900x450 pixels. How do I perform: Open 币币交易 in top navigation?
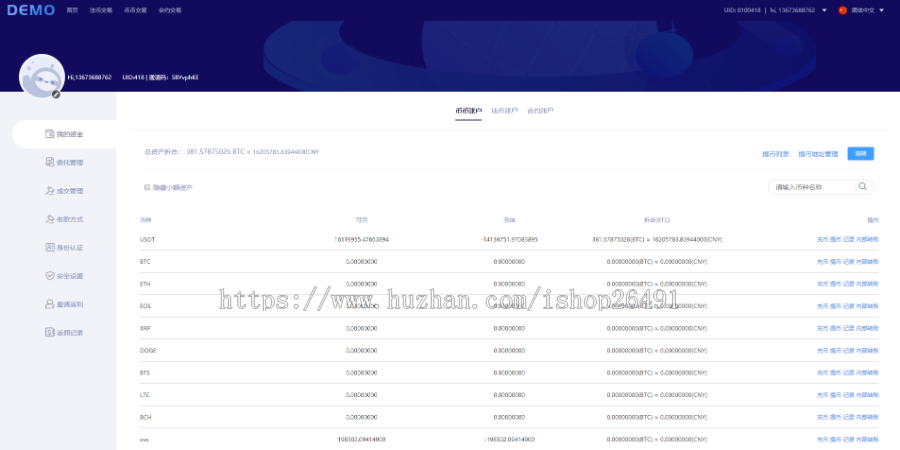pos(135,10)
